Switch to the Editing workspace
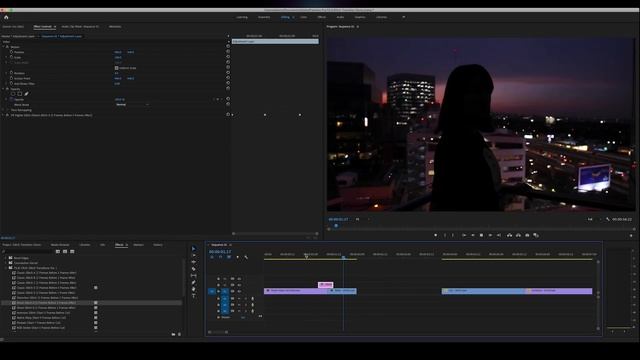 285,17
